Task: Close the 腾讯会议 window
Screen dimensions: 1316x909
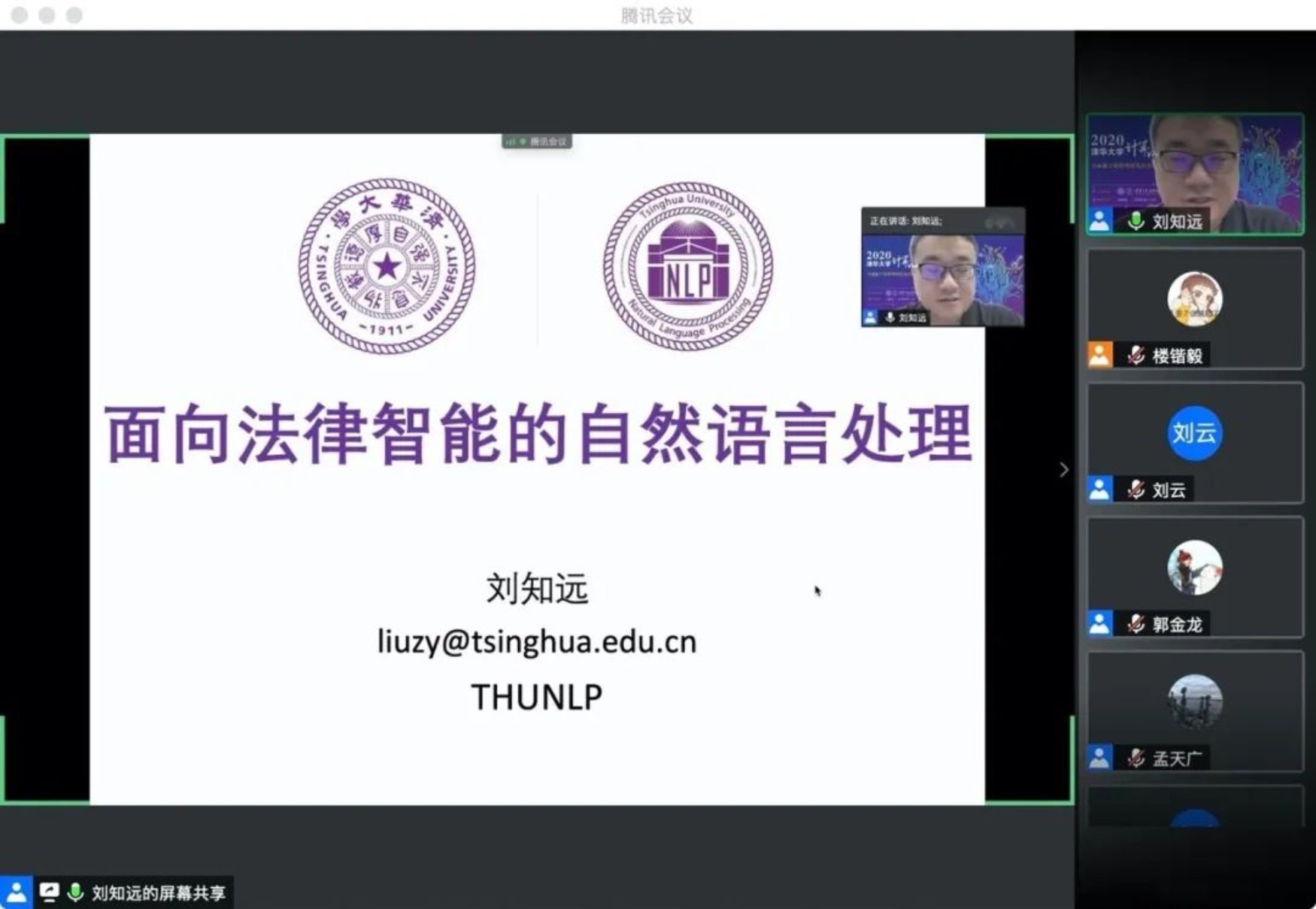Action: pyautogui.click(x=20, y=15)
